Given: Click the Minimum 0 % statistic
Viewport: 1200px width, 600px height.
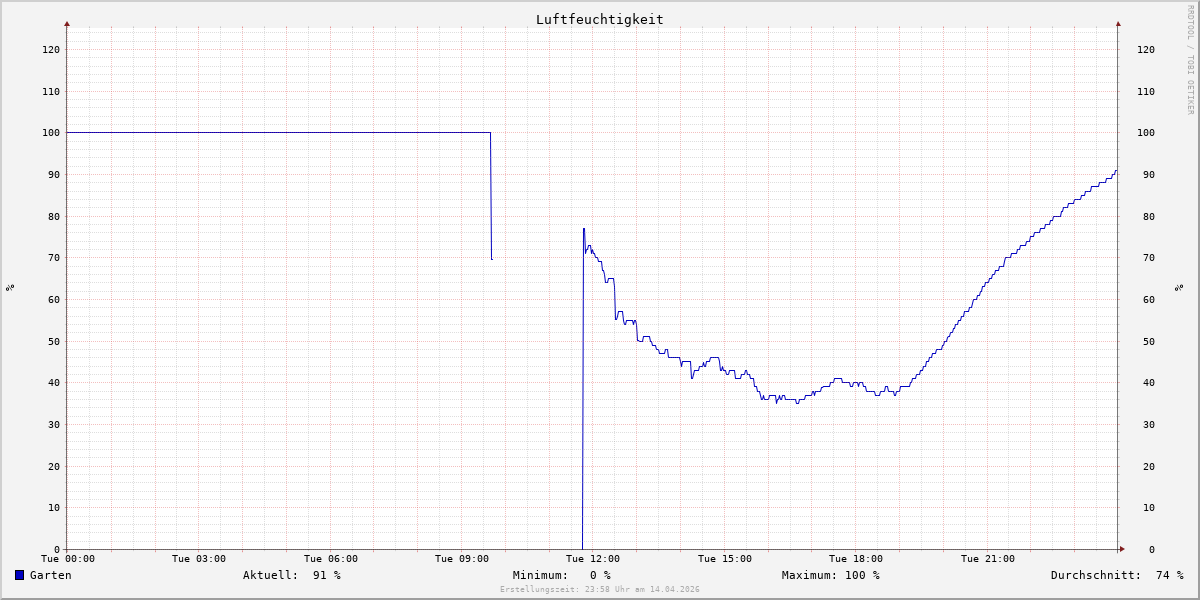Looking at the screenshot, I should tap(561, 575).
